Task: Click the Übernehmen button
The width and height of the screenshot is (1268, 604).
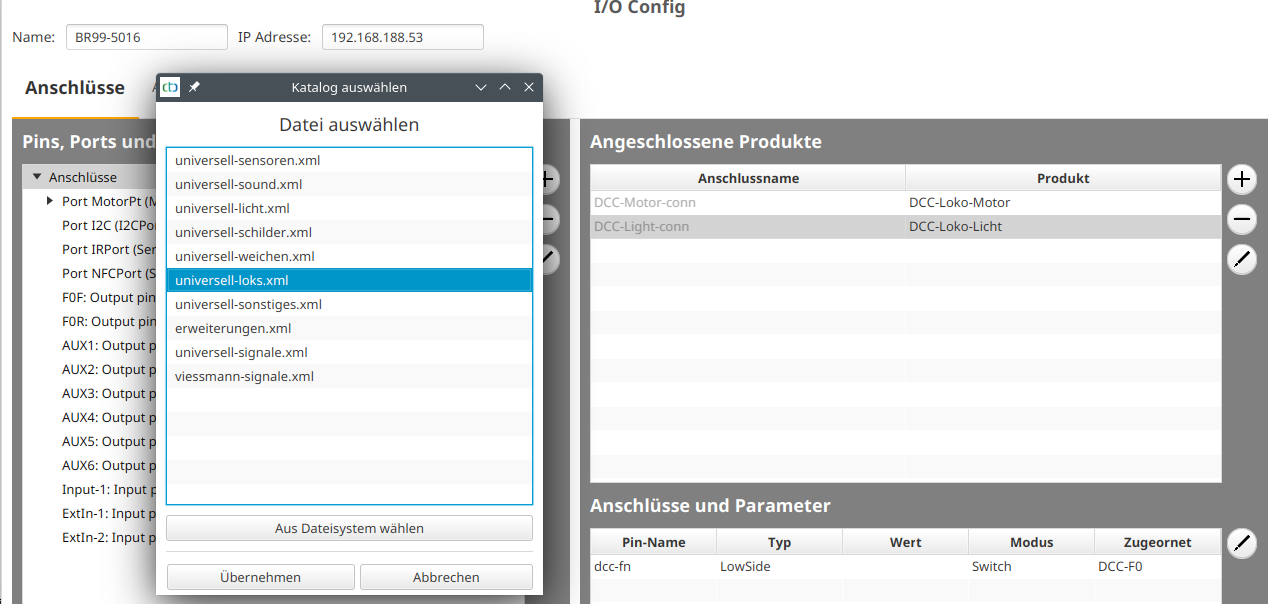Action: (260, 577)
